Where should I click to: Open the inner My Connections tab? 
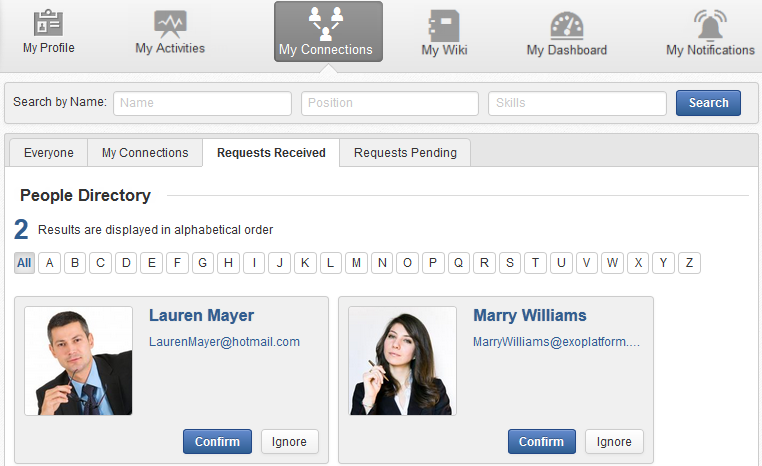(145, 153)
